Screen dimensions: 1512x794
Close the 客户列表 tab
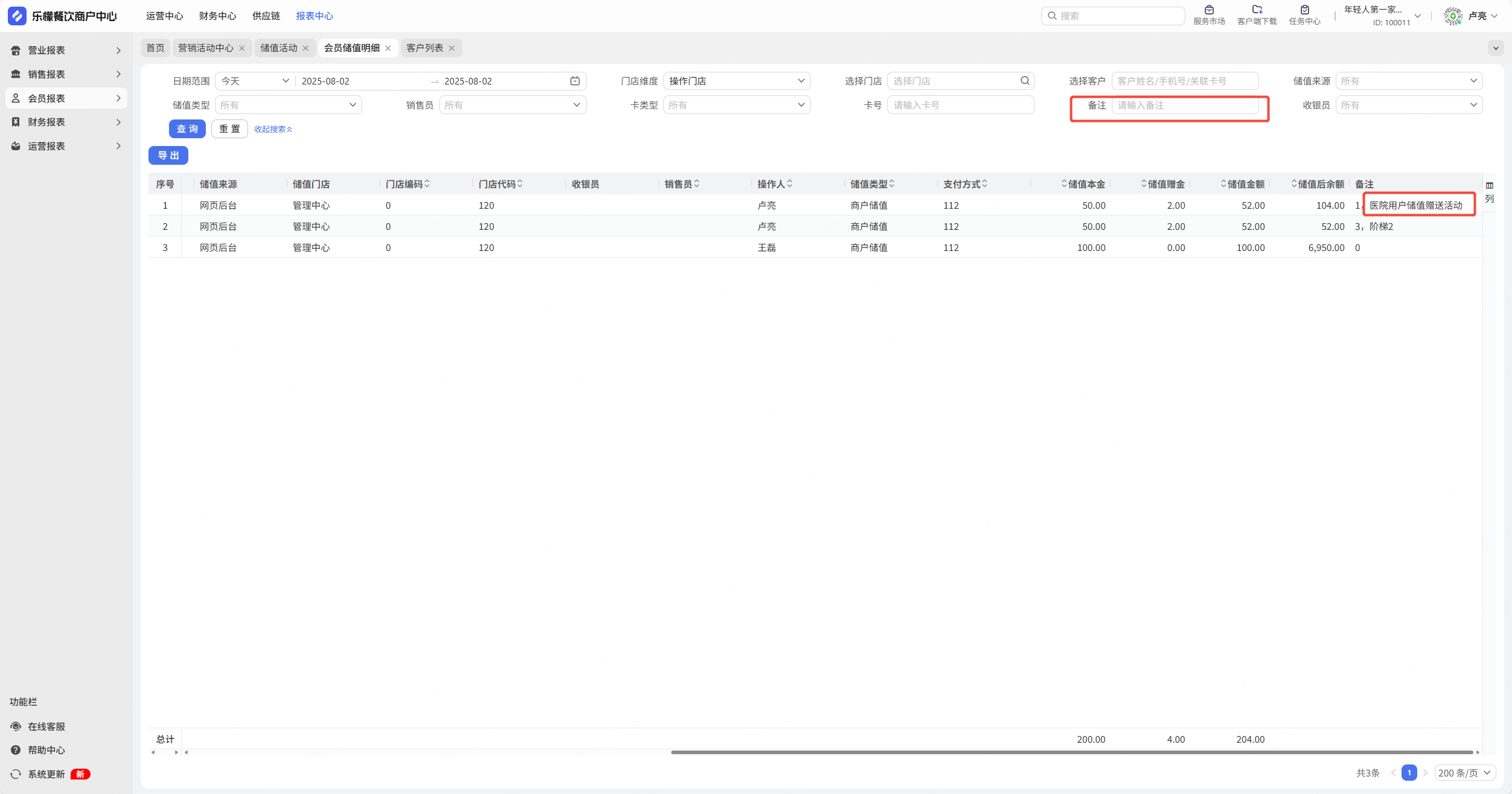451,48
